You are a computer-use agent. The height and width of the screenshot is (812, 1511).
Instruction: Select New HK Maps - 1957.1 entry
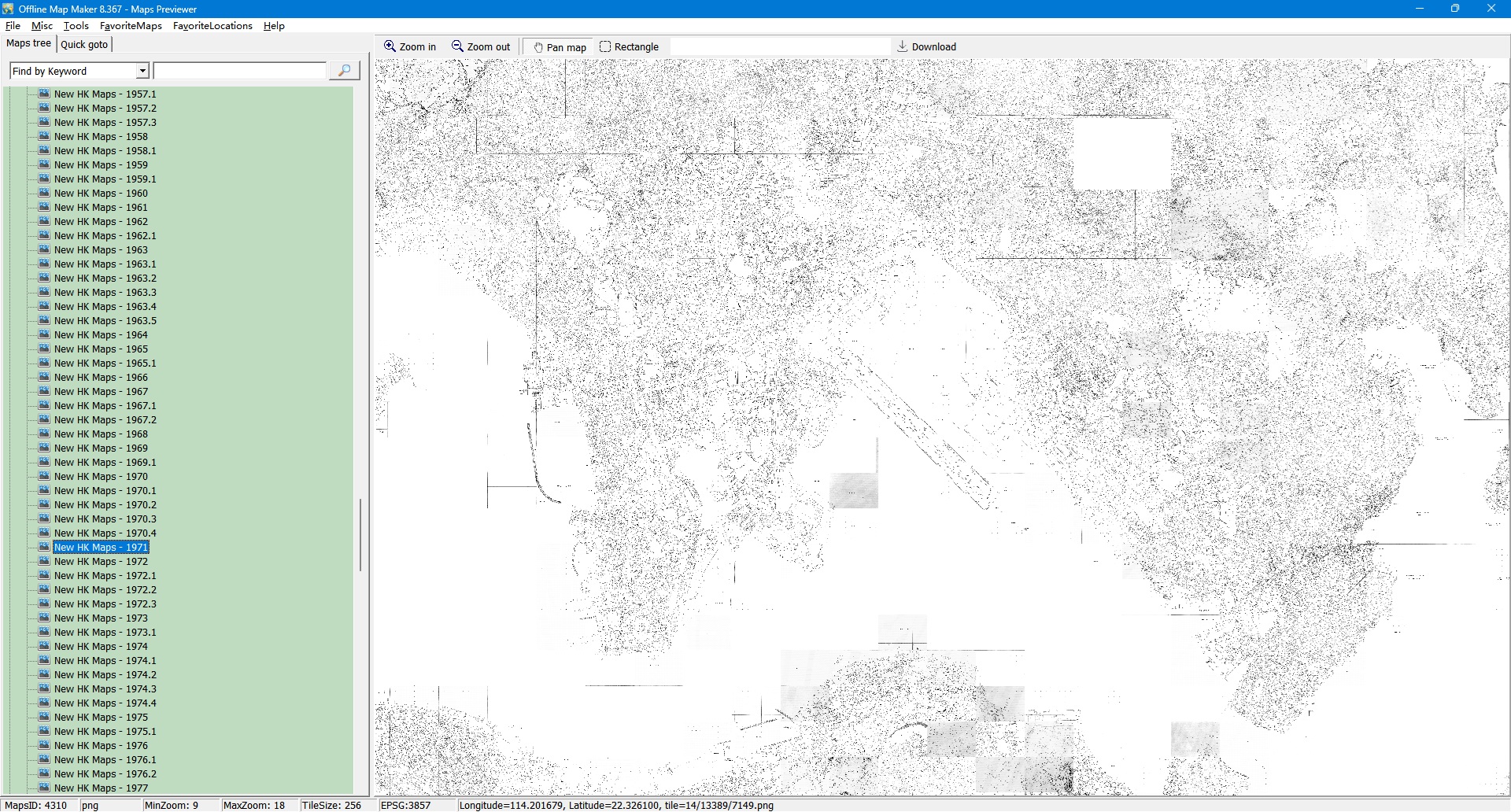tap(105, 94)
